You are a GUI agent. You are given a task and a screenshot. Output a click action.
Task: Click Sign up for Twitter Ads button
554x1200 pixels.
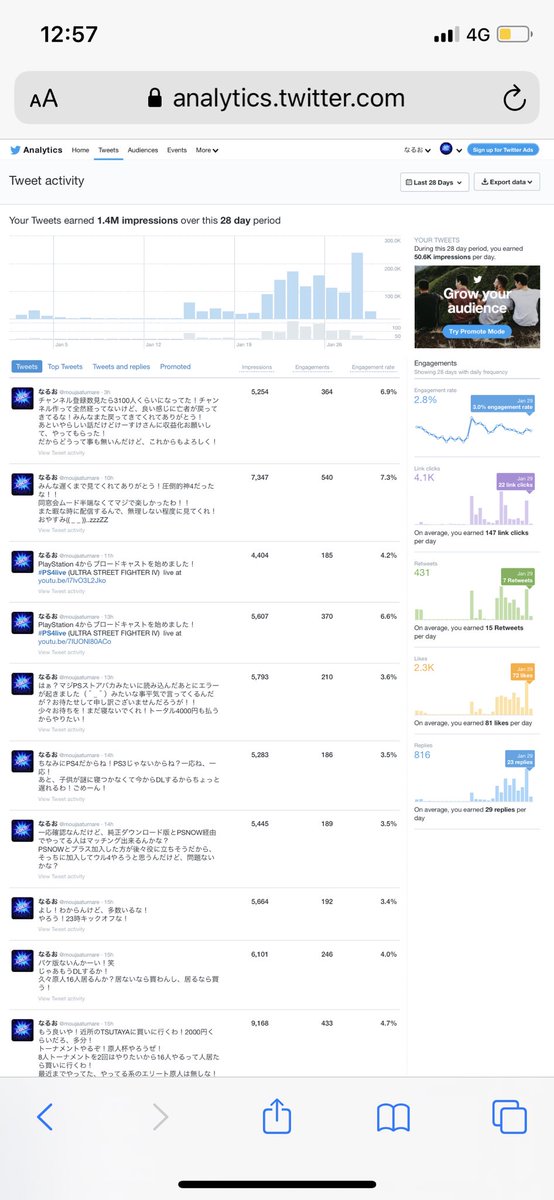point(504,150)
